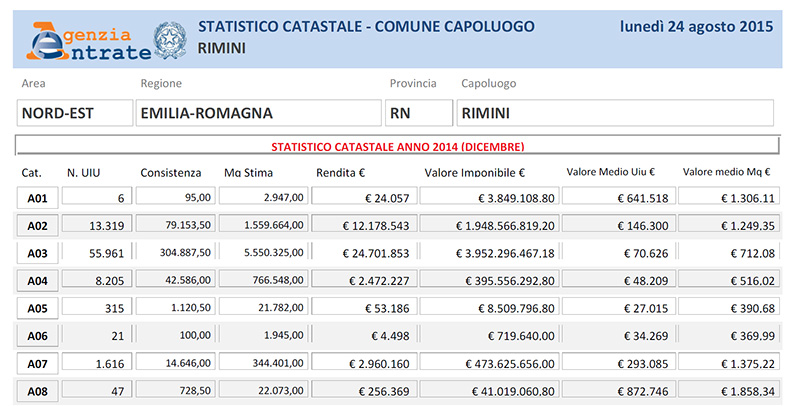Screen dimensions: 794x406
Task: Select the EMILIA-ROMAGNA region field
Action: [x=258, y=113]
